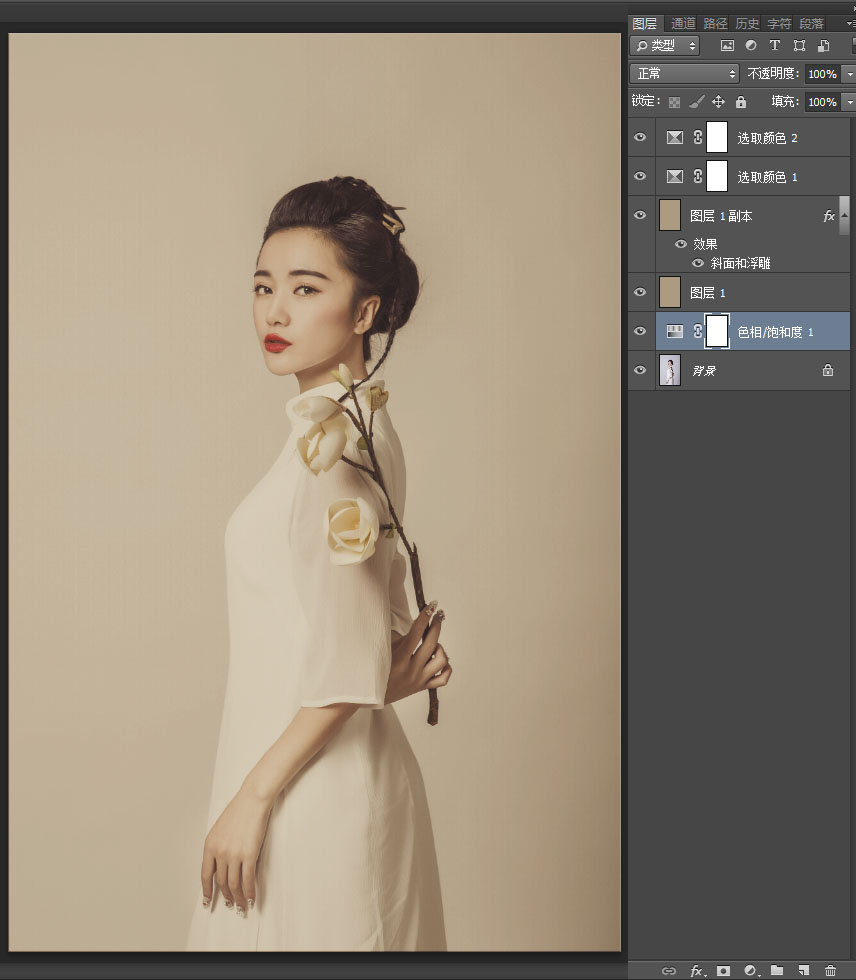This screenshot has width=856, height=980.
Task: Toggle visibility of the 背景 layer
Action: tap(640, 370)
